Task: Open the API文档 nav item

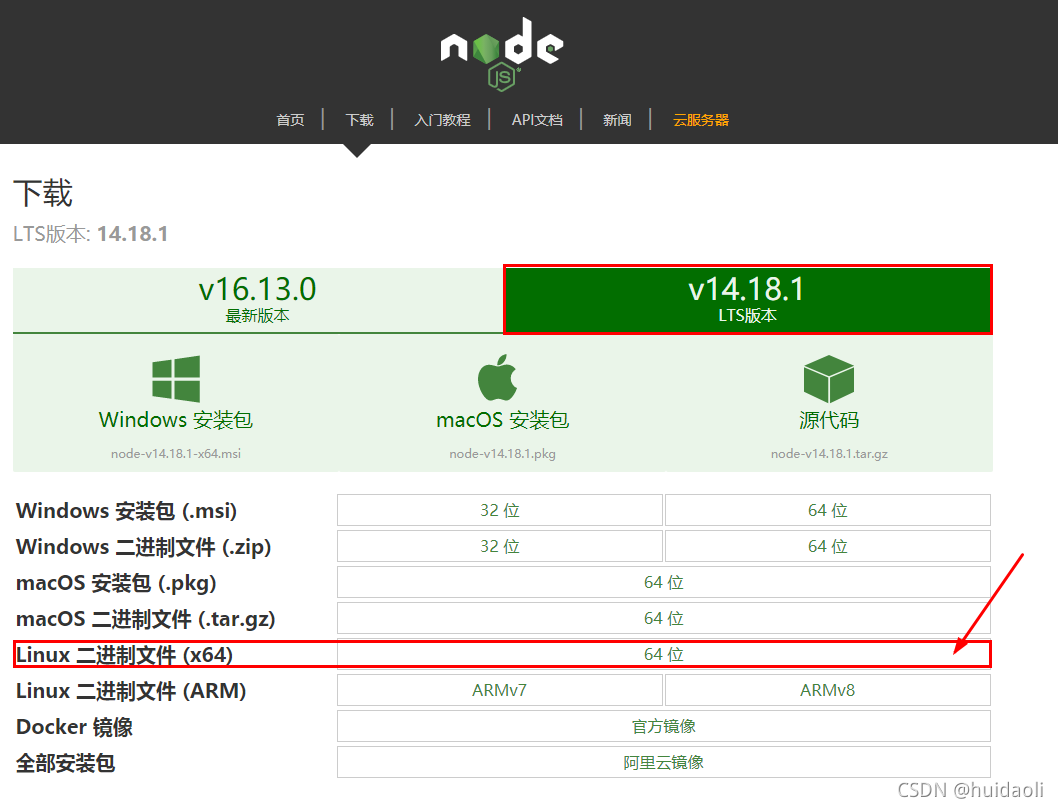Action: (537, 120)
